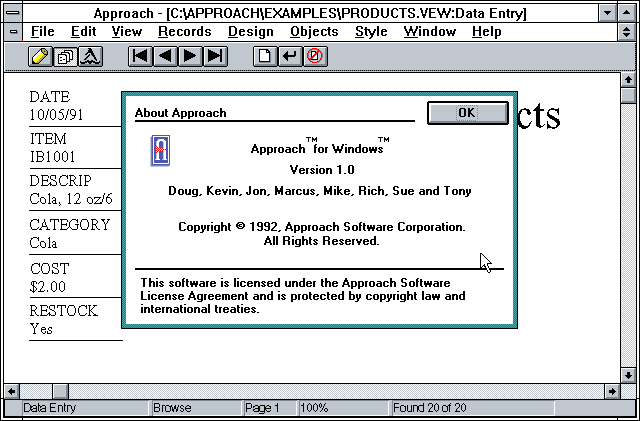Viewport: 640px width, 421px height.
Task: Click horizontal scrollbar left arrow
Action: click(12, 392)
